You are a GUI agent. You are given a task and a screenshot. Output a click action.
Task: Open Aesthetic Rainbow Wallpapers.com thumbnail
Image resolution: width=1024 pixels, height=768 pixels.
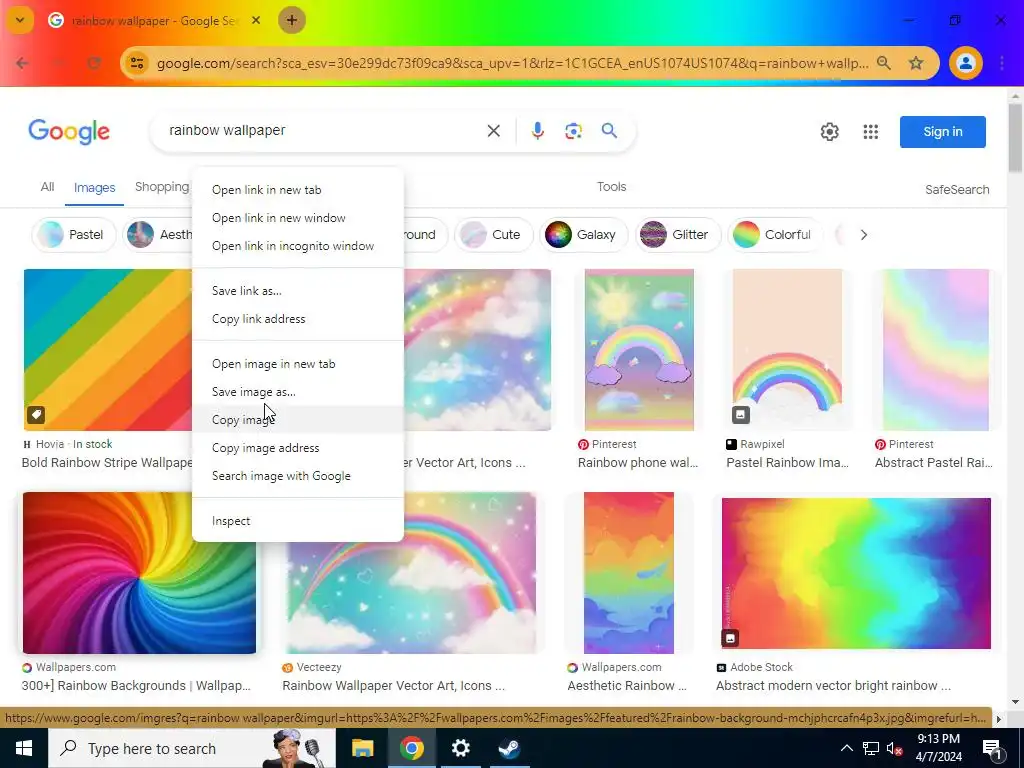[x=629, y=573]
